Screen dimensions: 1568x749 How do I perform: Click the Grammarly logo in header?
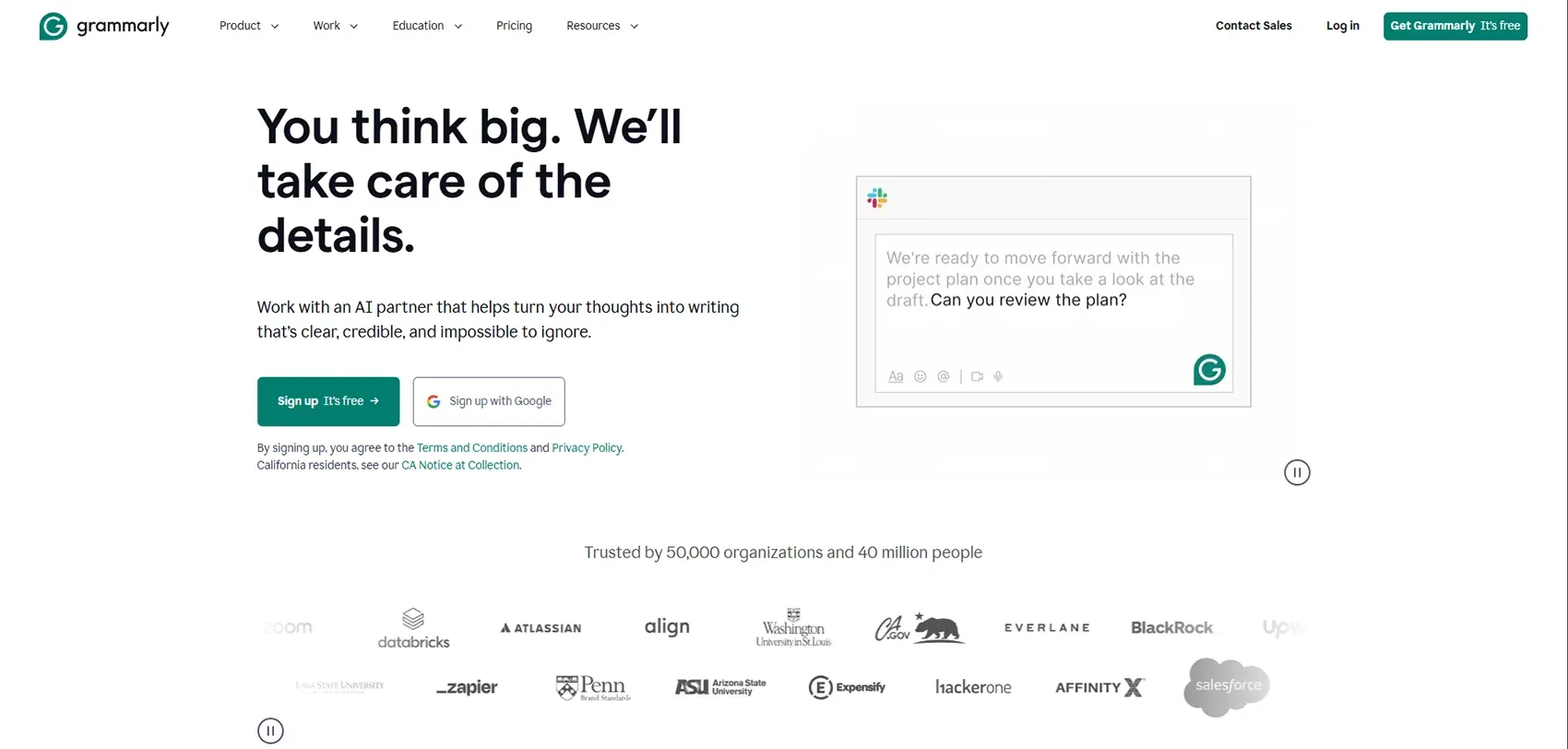pos(104,26)
